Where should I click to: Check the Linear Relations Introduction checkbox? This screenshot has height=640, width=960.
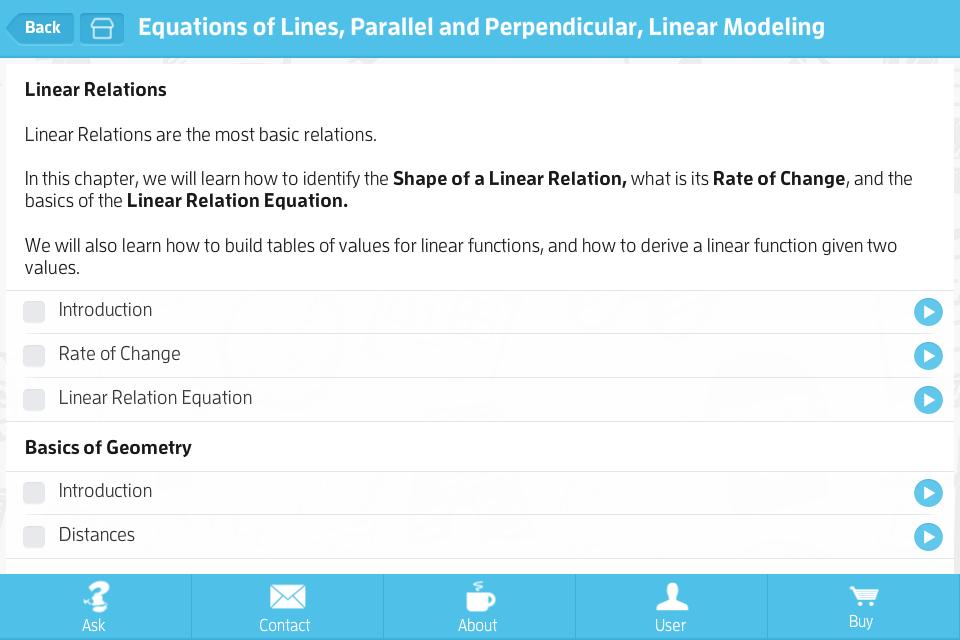coord(34,312)
